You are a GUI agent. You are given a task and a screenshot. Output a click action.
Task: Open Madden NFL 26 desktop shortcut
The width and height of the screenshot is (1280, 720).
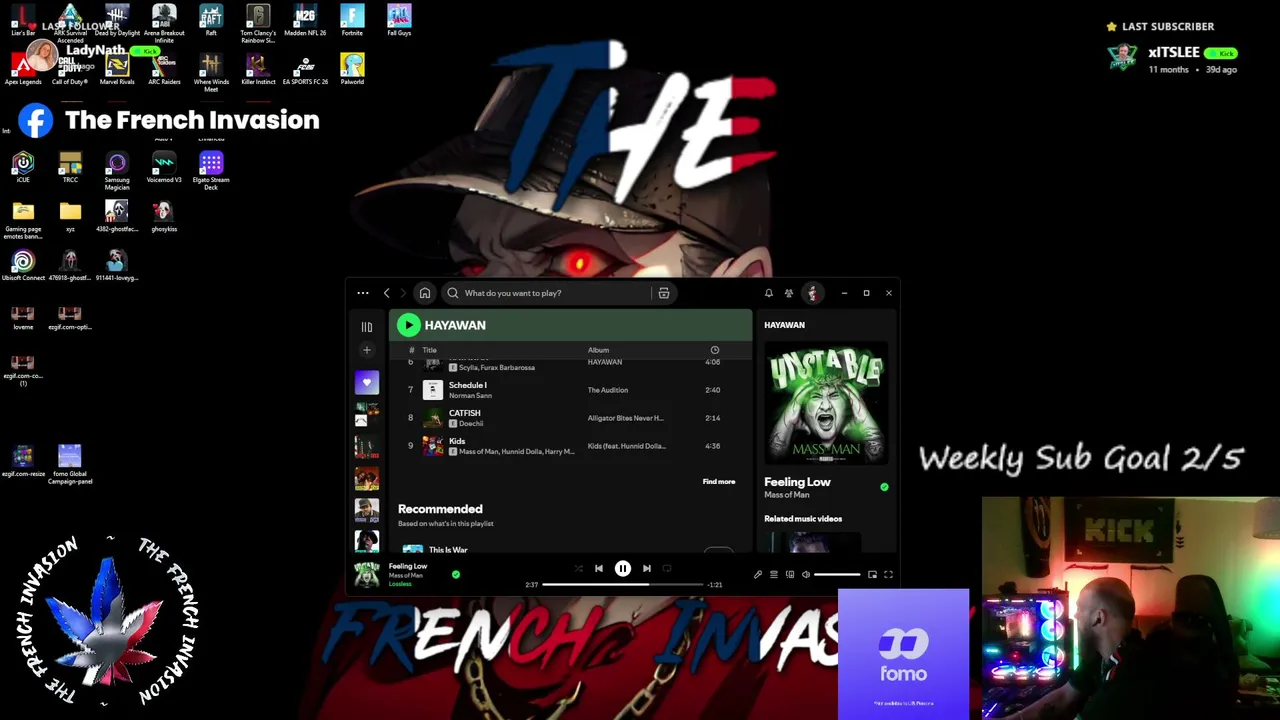pyautogui.click(x=305, y=20)
